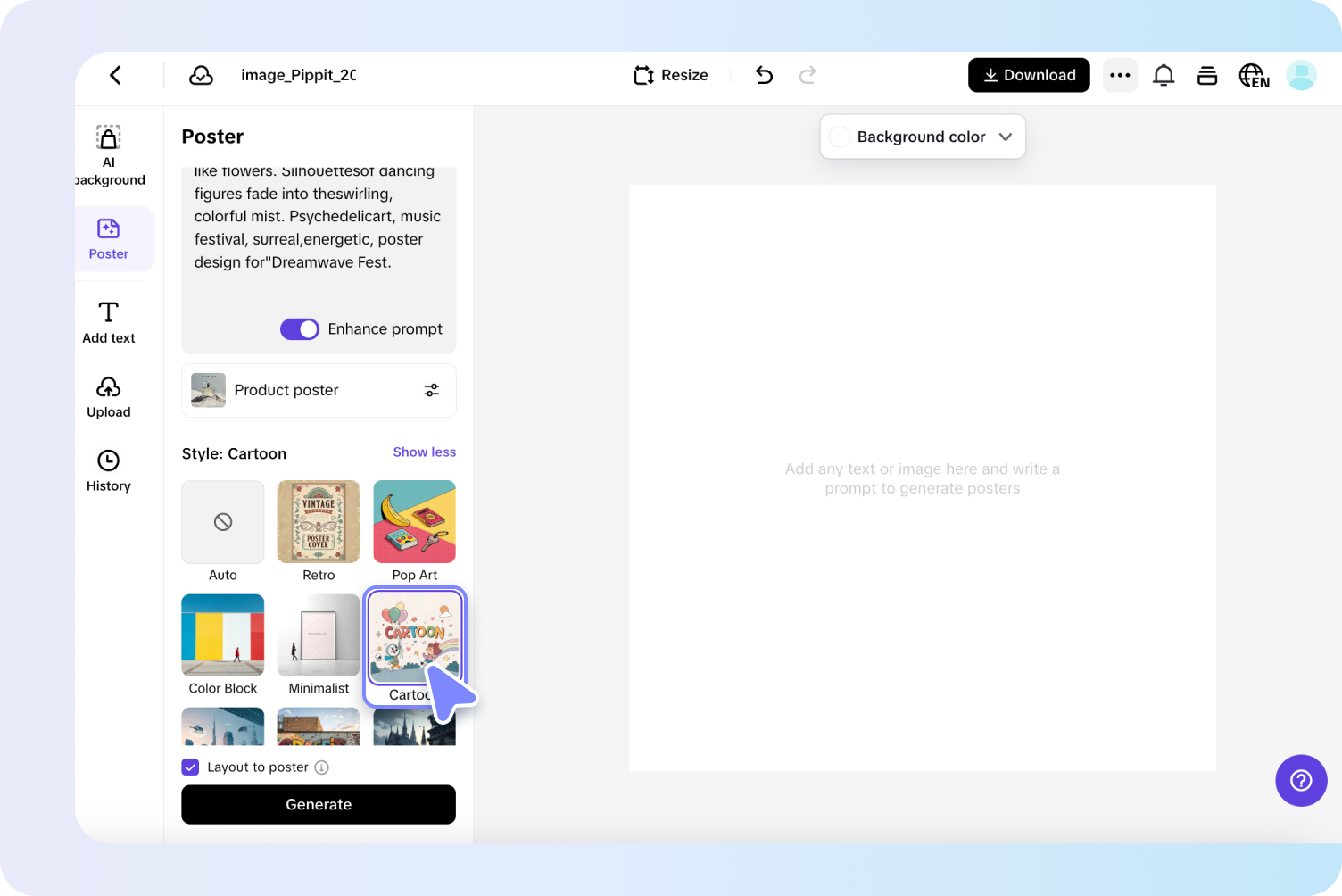
Task: Select the AI background tool
Action: click(x=108, y=153)
